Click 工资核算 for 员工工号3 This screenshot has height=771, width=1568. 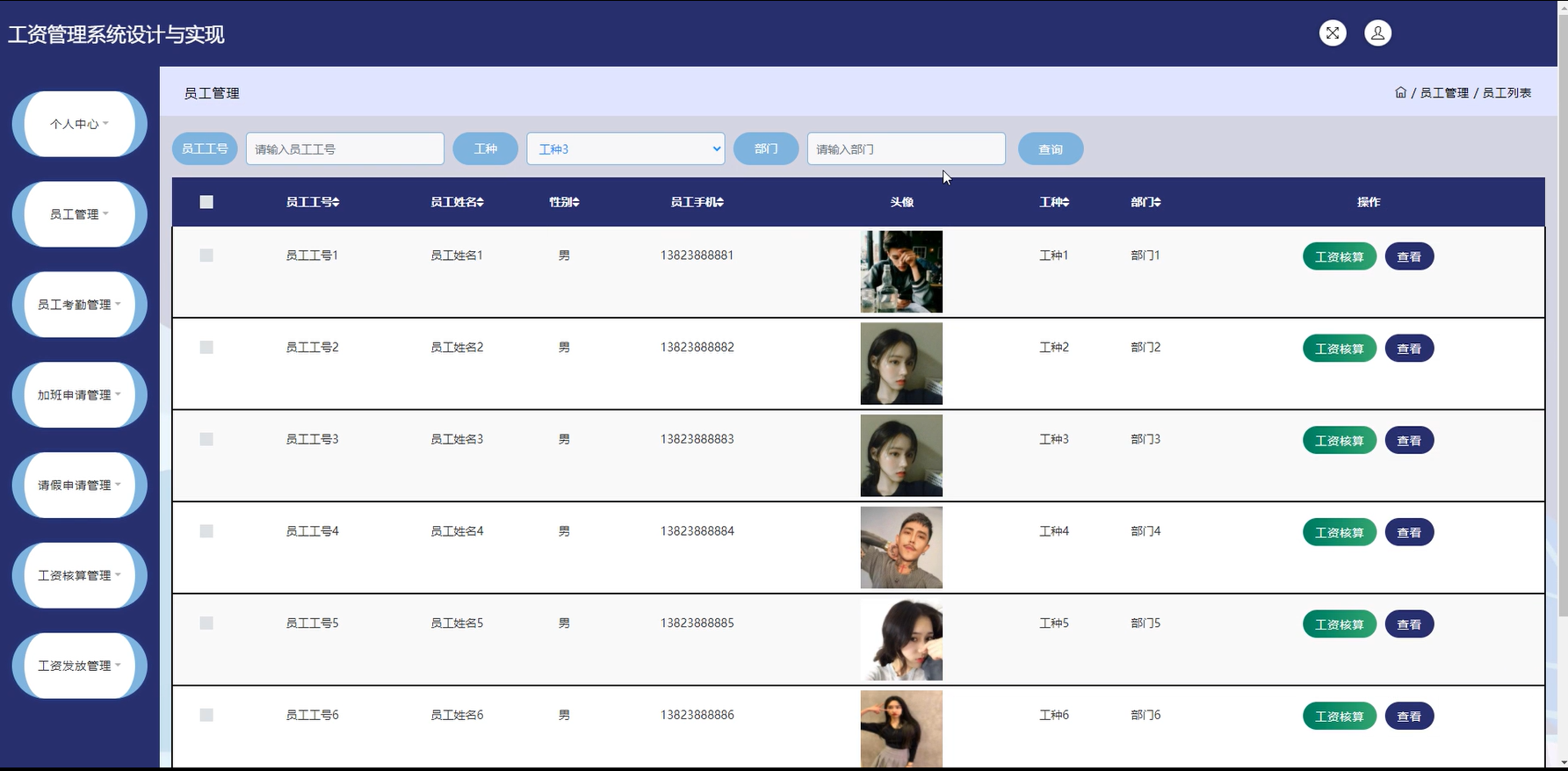click(1340, 440)
